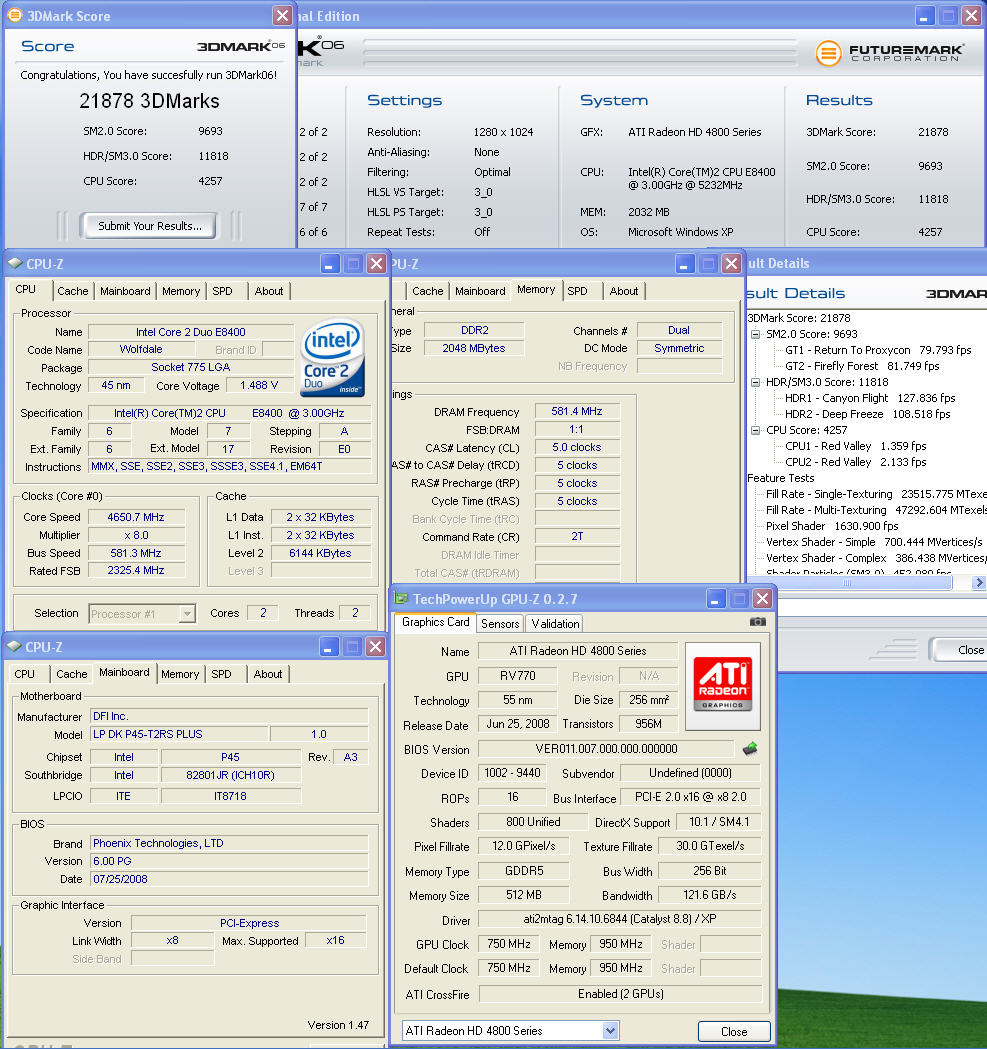Select HDR1 - Canyon Flight result
This screenshot has height=1049, width=987.
coord(870,398)
